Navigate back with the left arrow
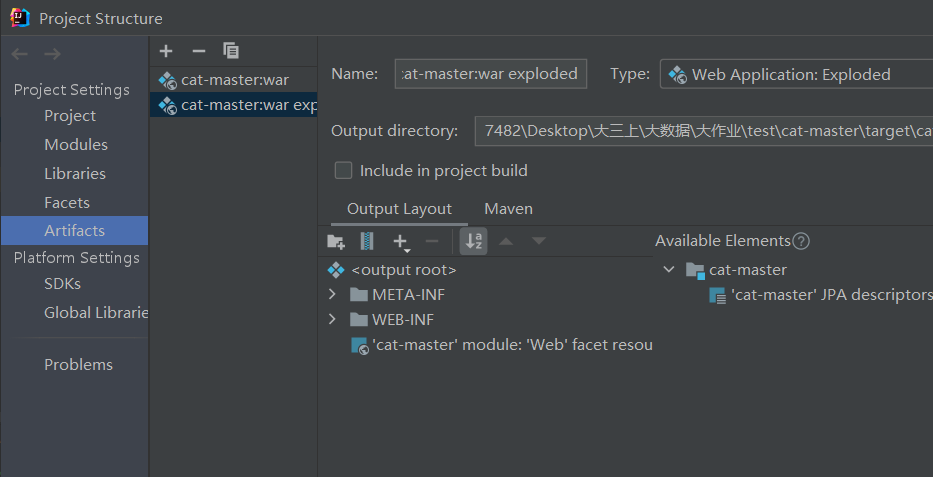Screen dimensions: 933x477 pos(20,54)
